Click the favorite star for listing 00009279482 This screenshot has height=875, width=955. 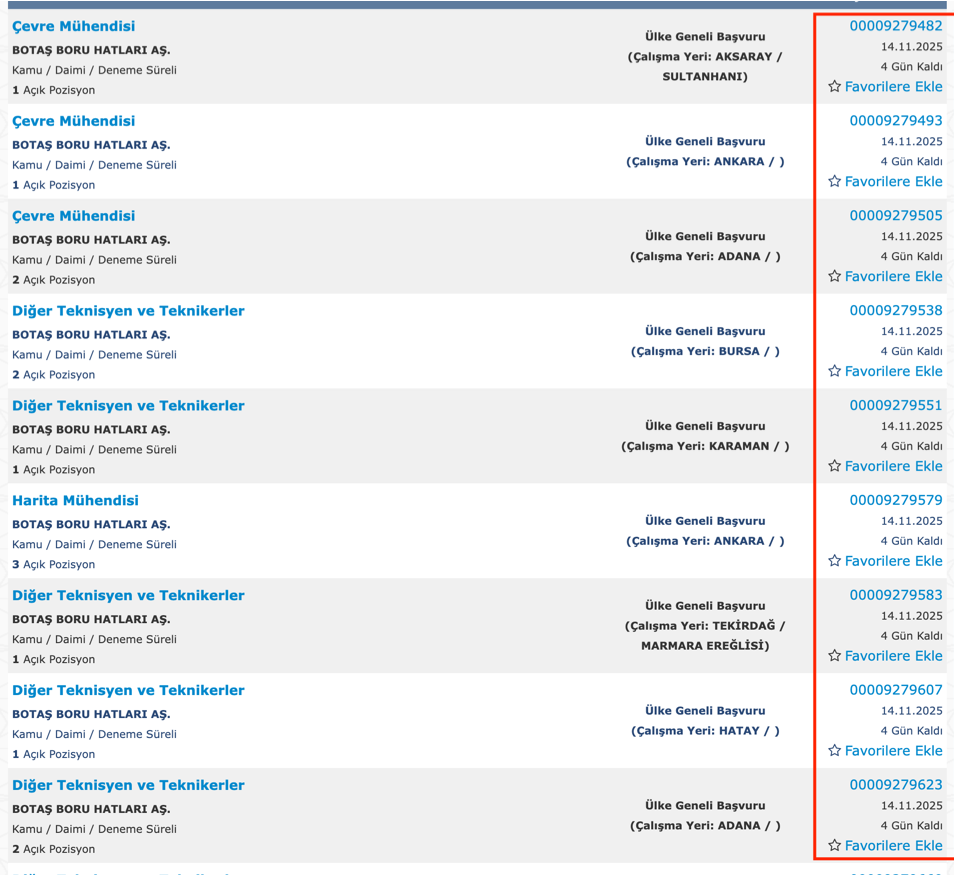click(x=834, y=87)
